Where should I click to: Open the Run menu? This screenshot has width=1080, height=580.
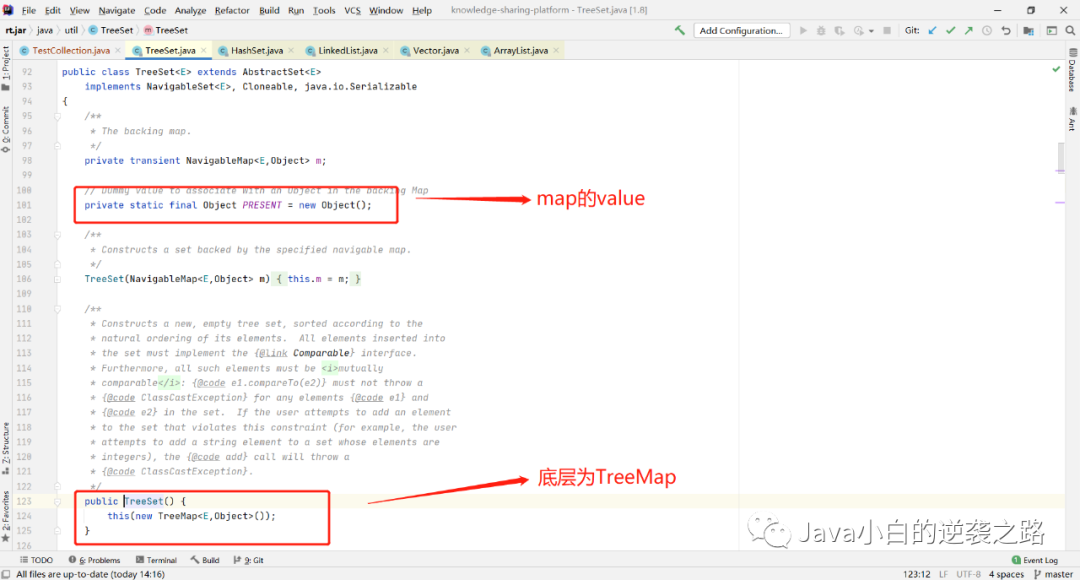pyautogui.click(x=295, y=10)
